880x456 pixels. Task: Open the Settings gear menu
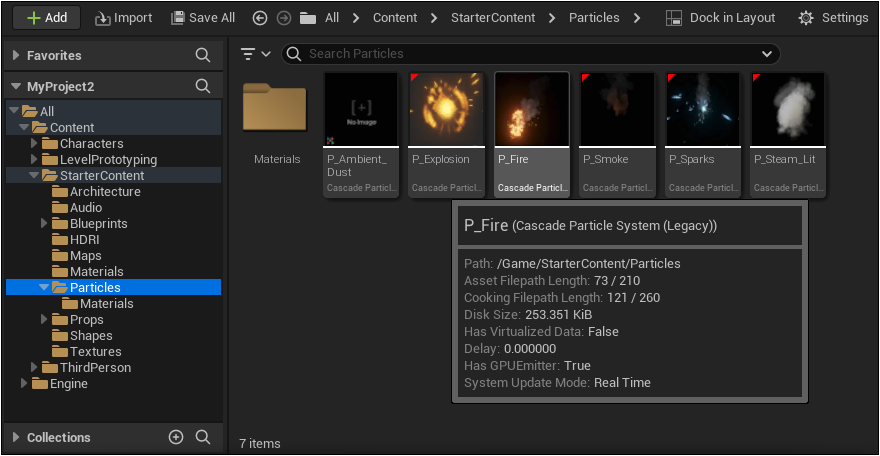click(x=833, y=18)
